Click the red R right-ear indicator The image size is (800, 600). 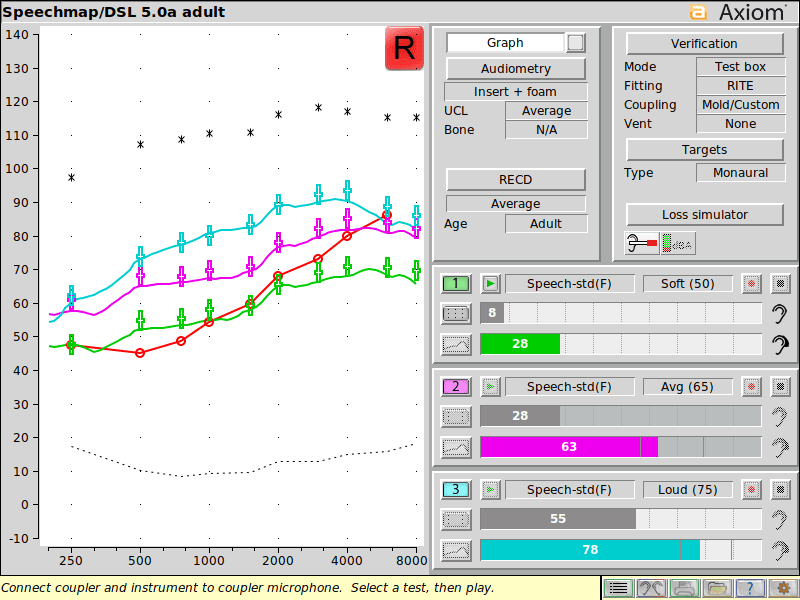pos(404,48)
